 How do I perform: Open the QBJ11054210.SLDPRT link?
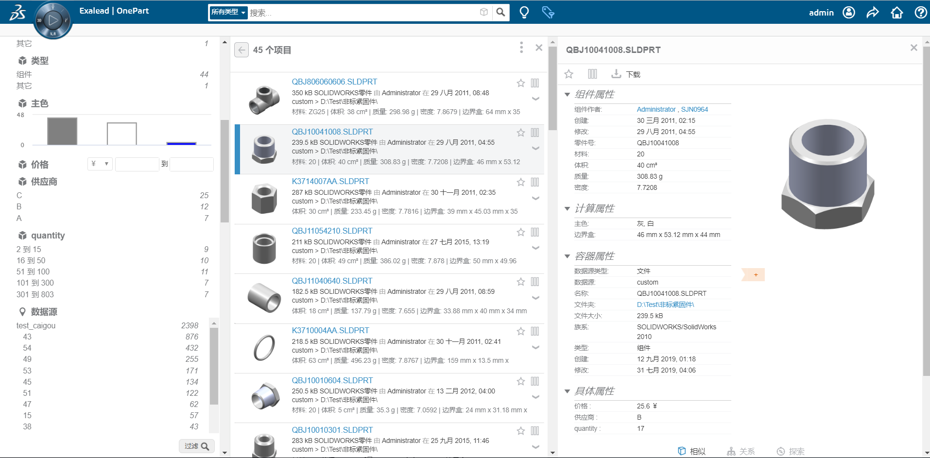pos(332,231)
